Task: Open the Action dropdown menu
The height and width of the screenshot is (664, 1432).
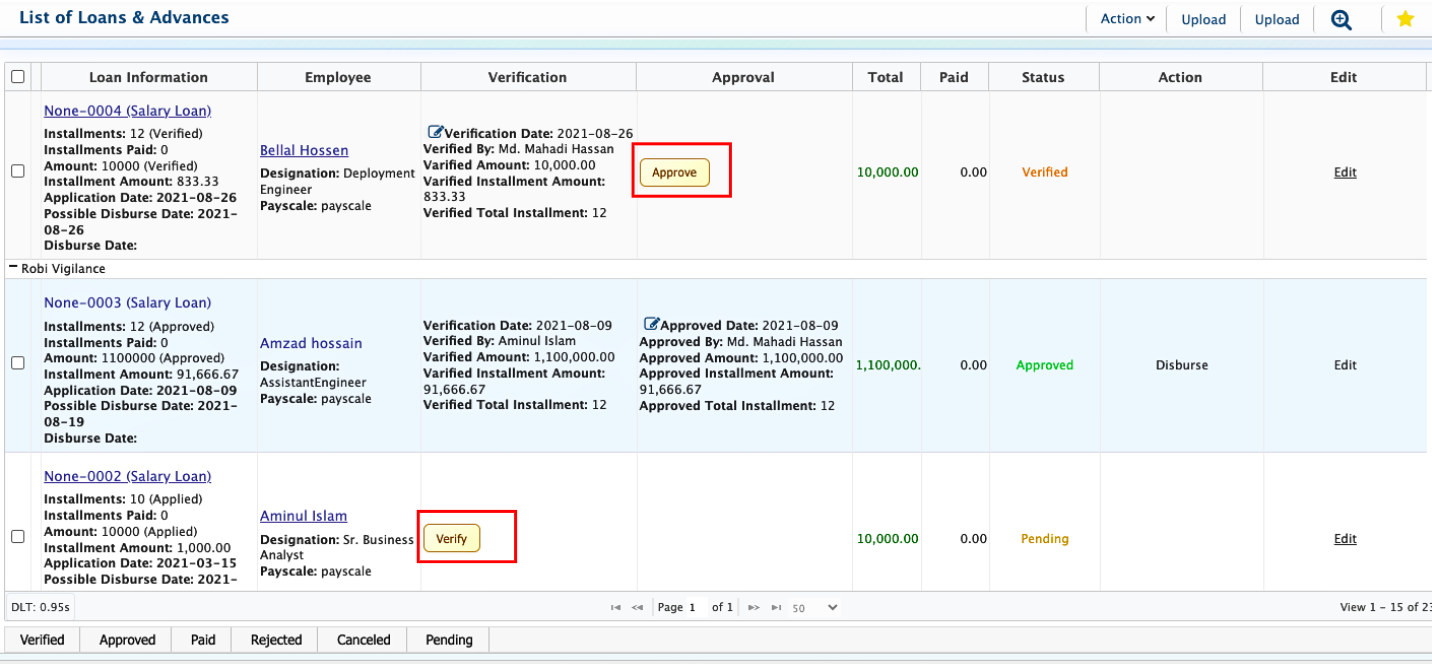Action: pyautogui.click(x=1127, y=19)
